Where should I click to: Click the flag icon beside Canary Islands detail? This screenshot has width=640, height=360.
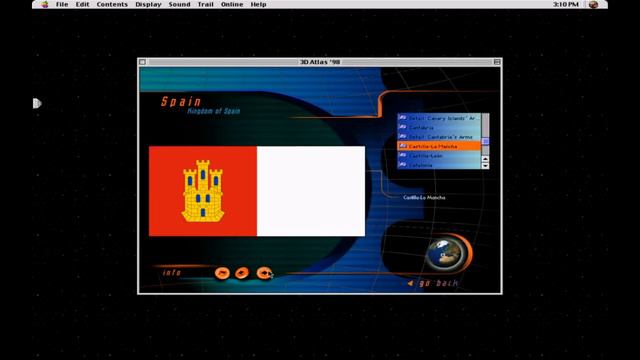[x=402, y=118]
